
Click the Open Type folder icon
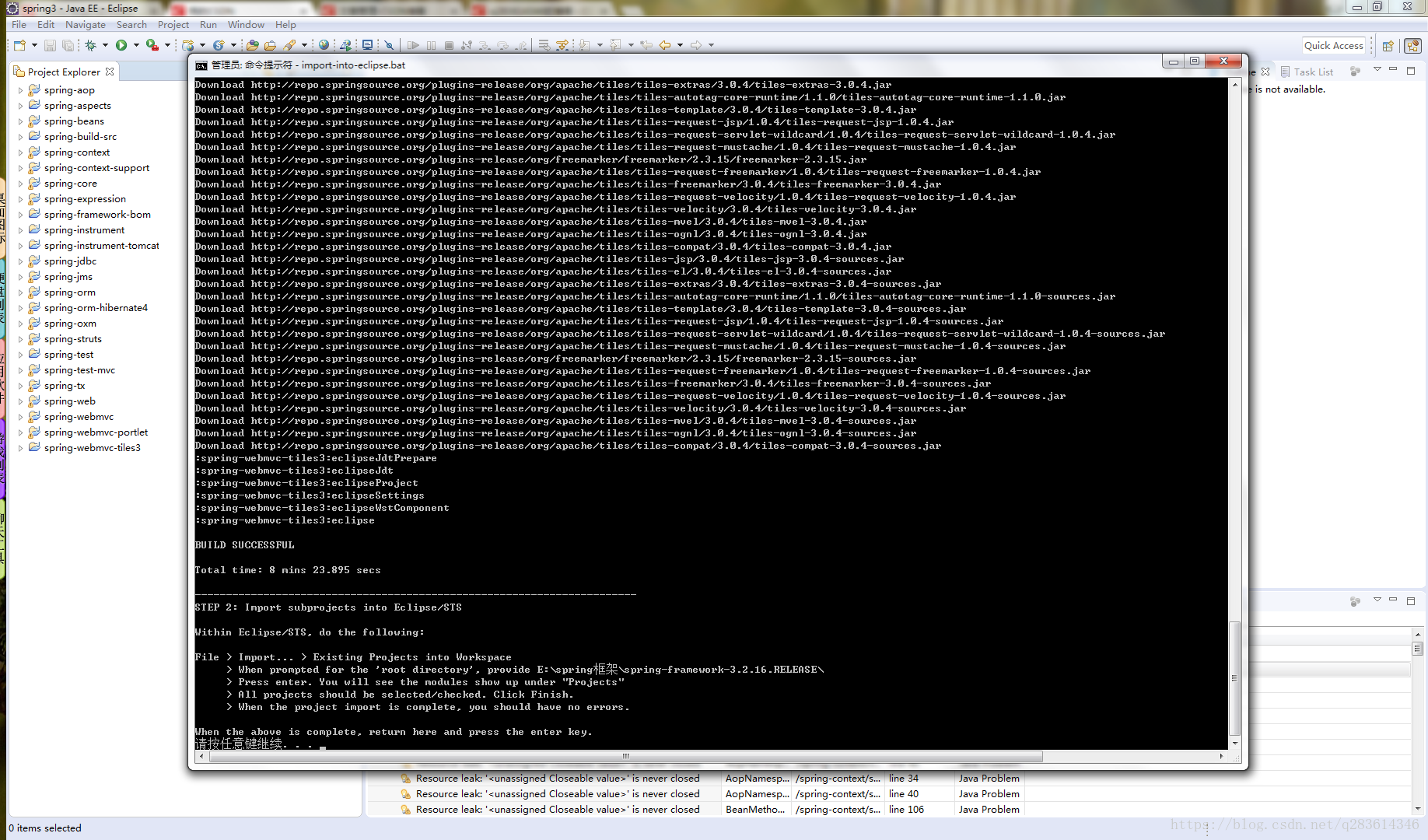(253, 45)
